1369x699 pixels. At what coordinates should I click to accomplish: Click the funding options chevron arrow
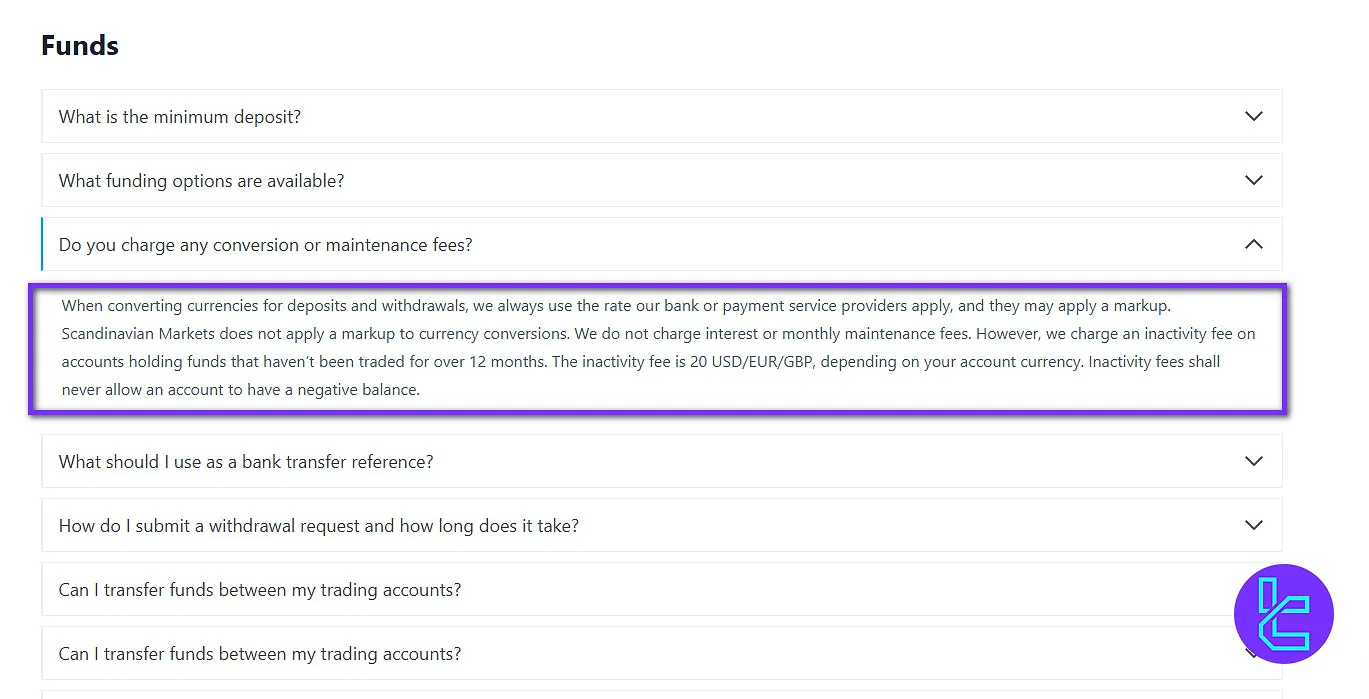coord(1253,180)
